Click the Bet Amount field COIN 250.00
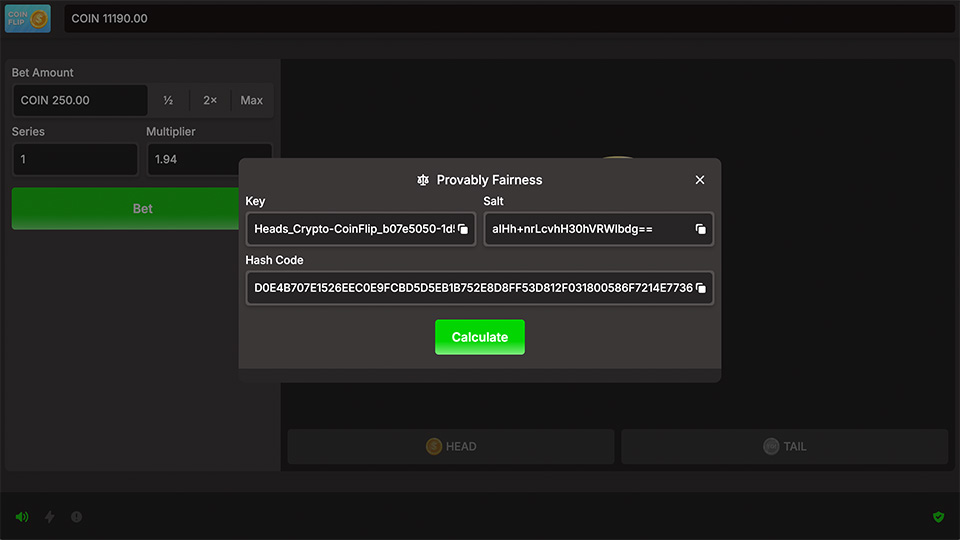Viewport: 960px width, 540px height. click(80, 100)
